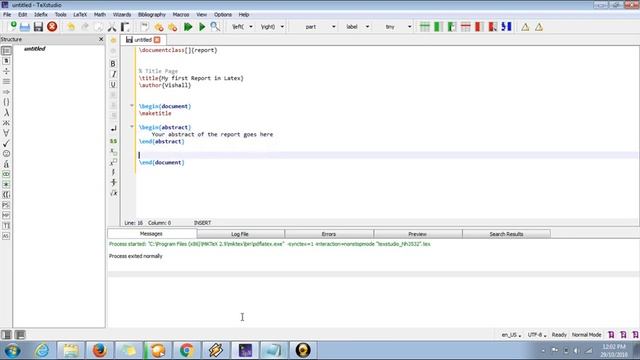
Task: Select untitled entry in Structure tree
Action: pyautogui.click(x=34, y=49)
